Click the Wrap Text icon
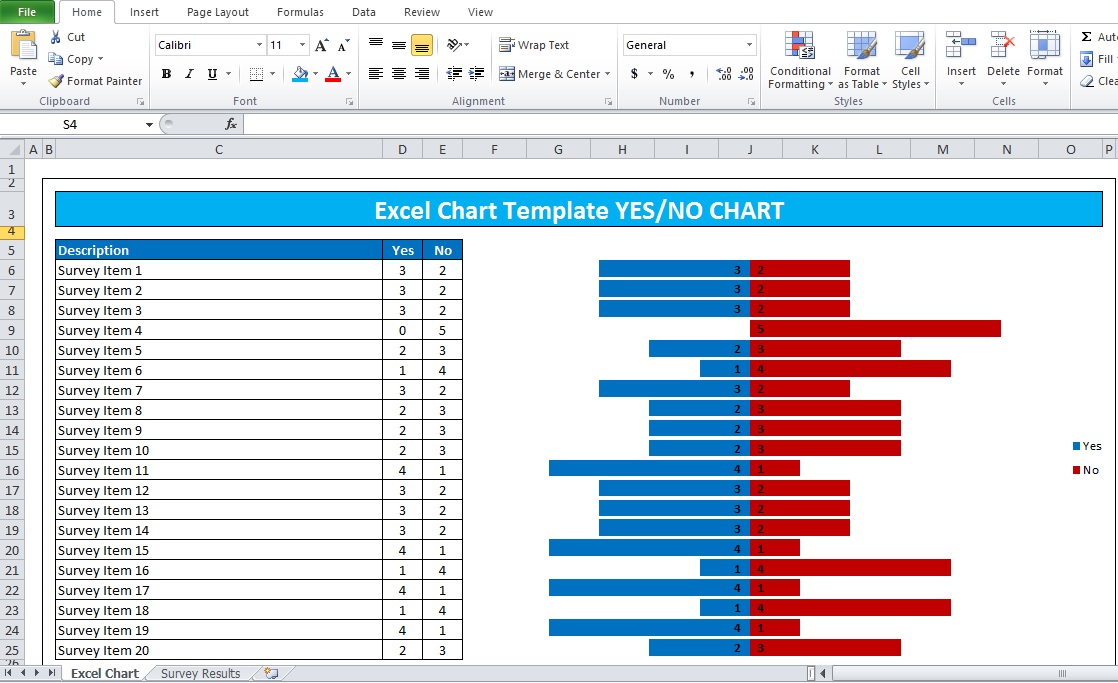Screen dimensions: 1118x683 (x=506, y=44)
